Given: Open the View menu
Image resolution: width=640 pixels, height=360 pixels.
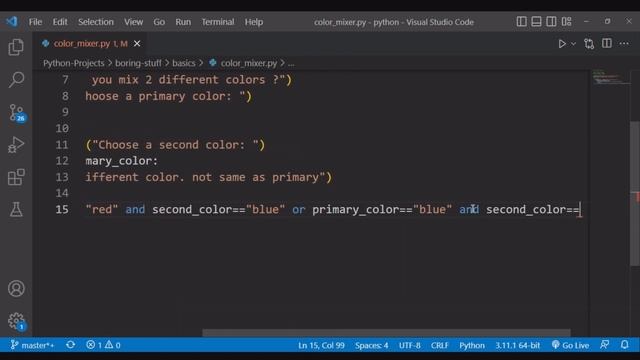Looking at the screenshot, I should (x=133, y=22).
